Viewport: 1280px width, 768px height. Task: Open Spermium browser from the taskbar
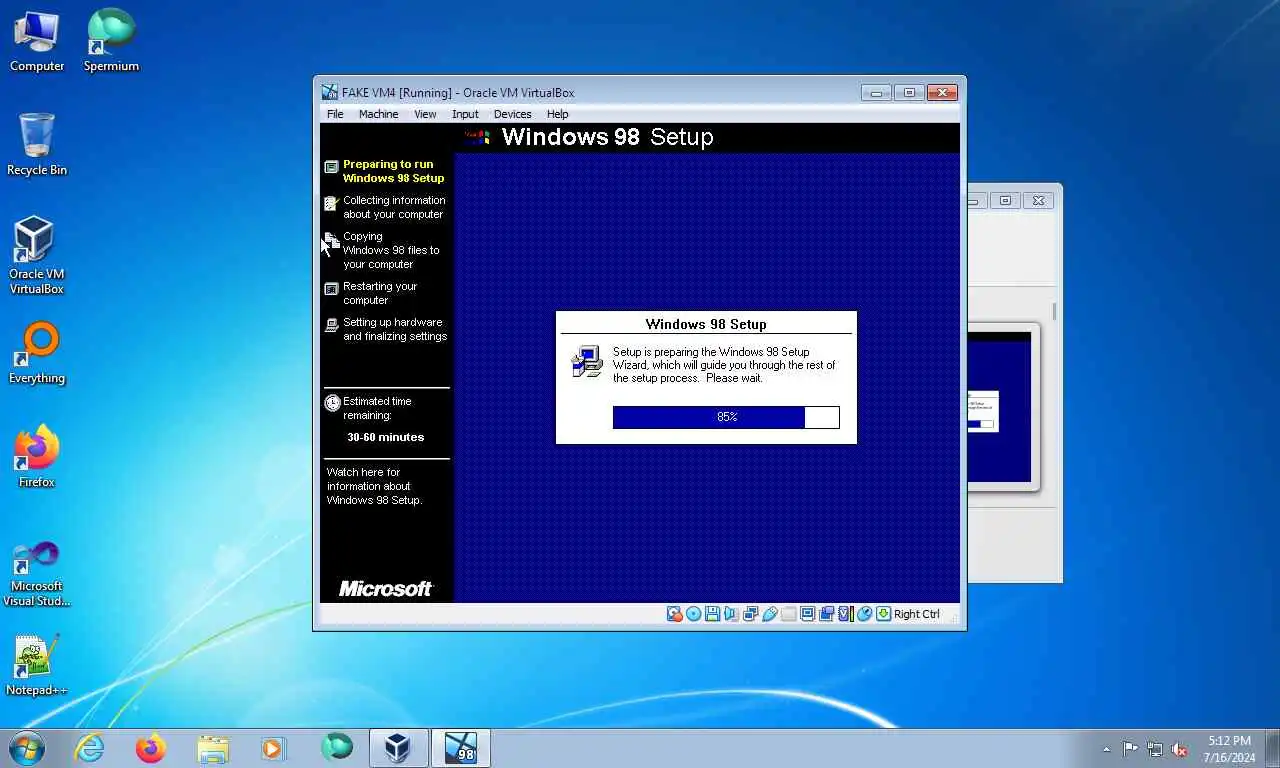pyautogui.click(x=337, y=748)
